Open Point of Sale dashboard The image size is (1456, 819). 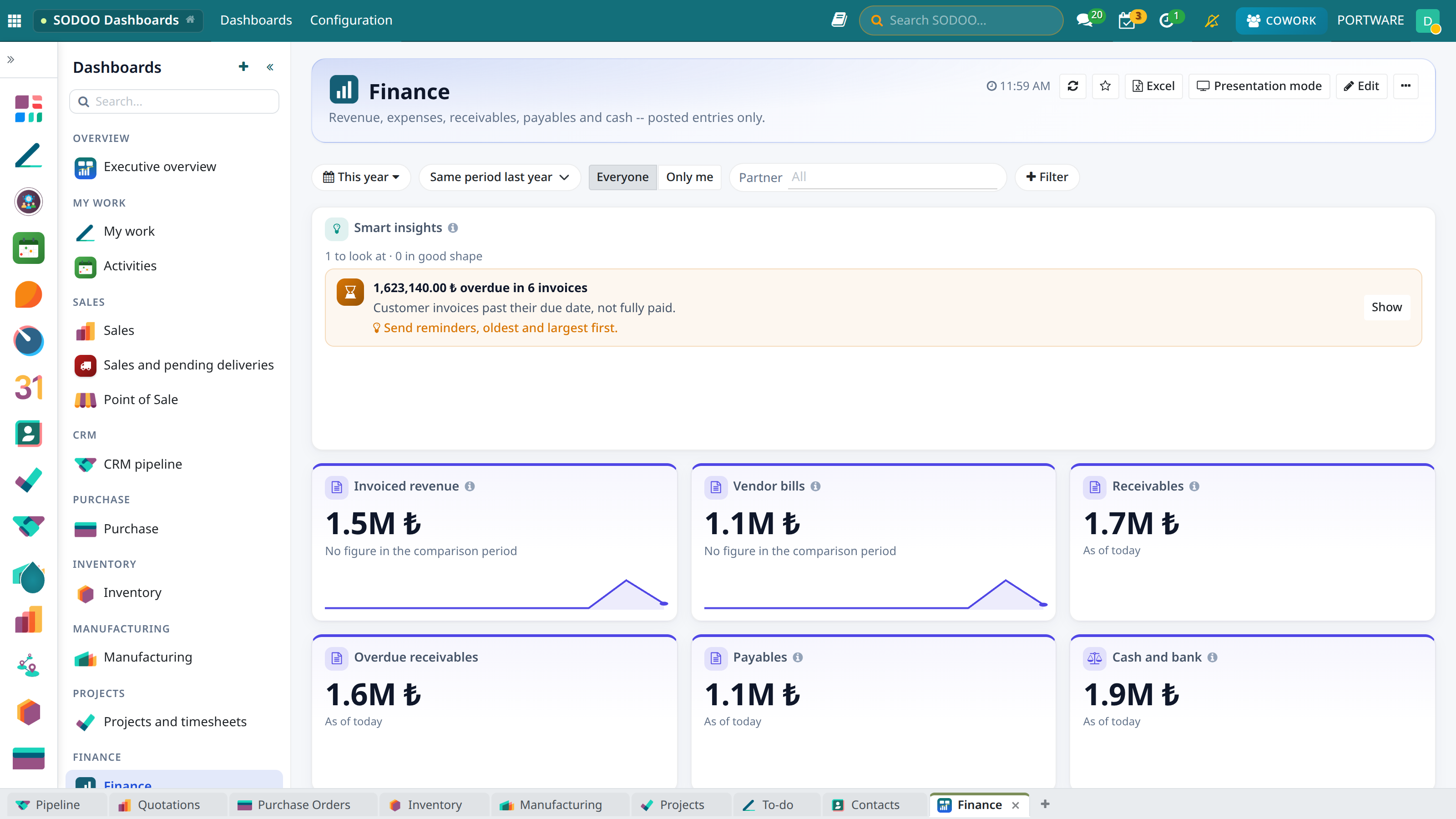pyautogui.click(x=174, y=399)
